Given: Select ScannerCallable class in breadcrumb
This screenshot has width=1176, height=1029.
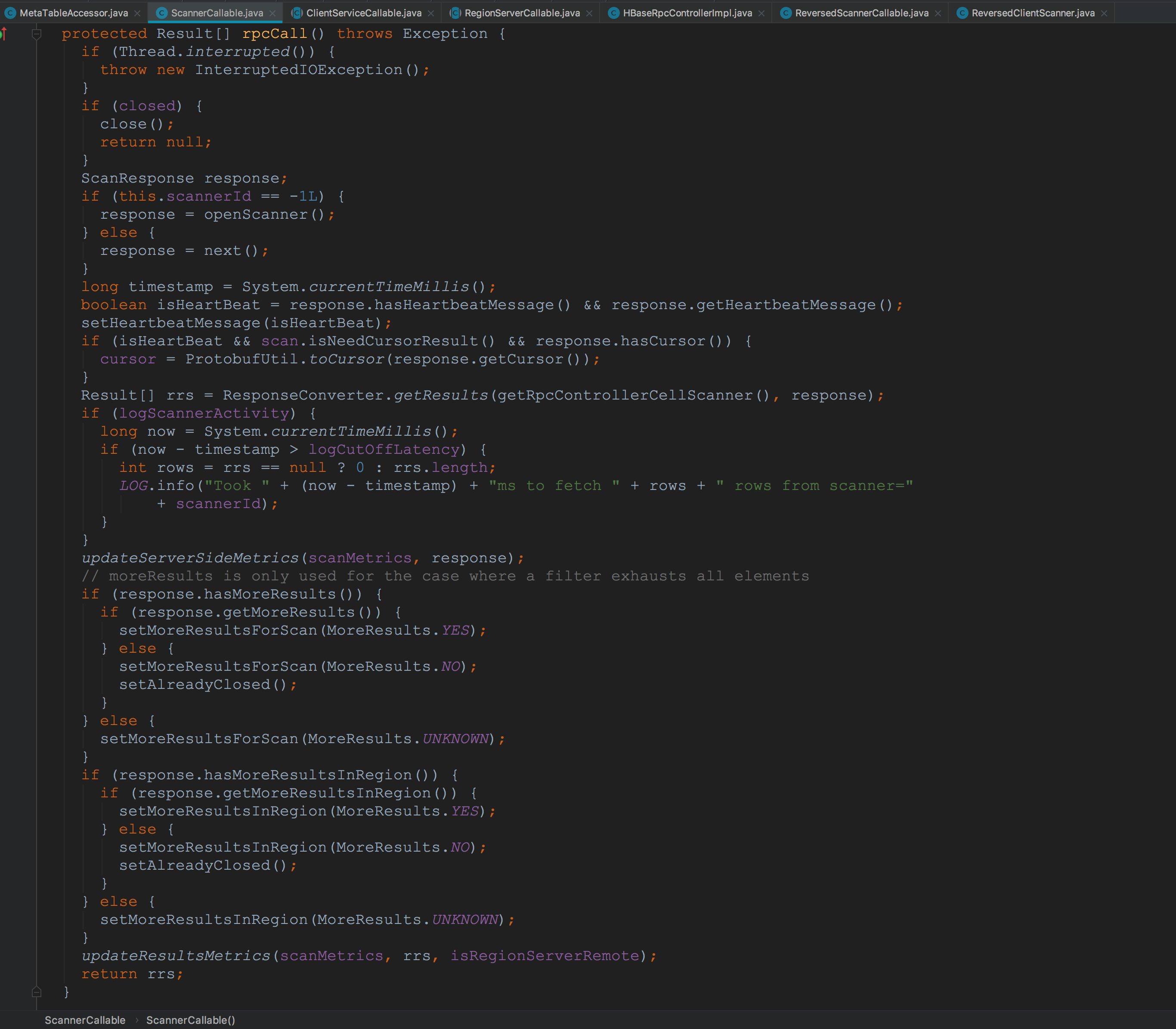Looking at the screenshot, I should 85,1020.
